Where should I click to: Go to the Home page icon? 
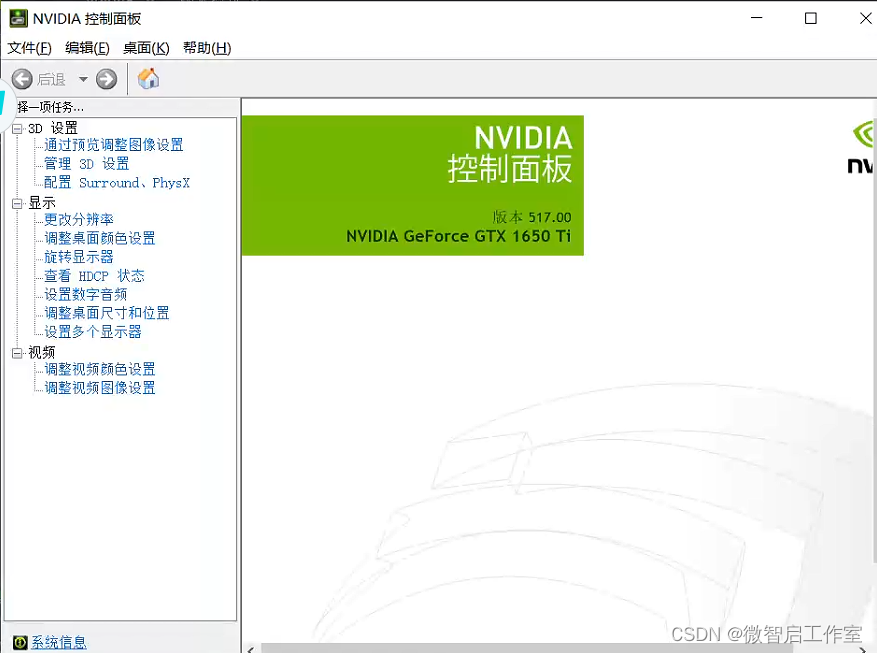point(148,79)
